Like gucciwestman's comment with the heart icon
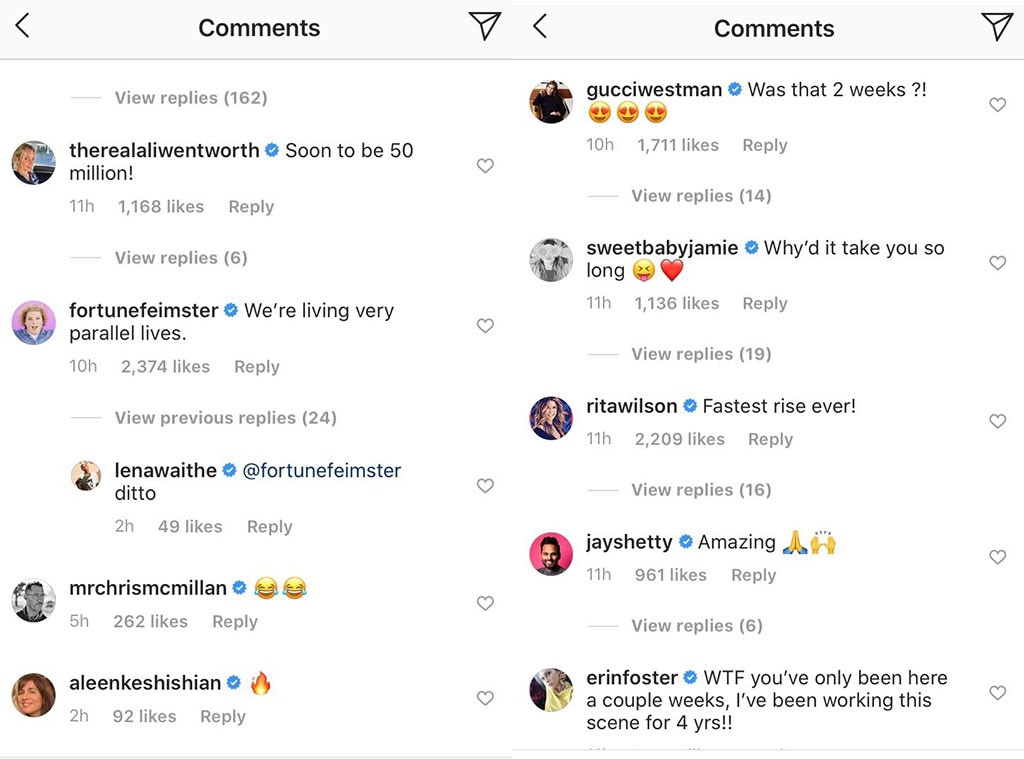1024x759 pixels. (997, 105)
